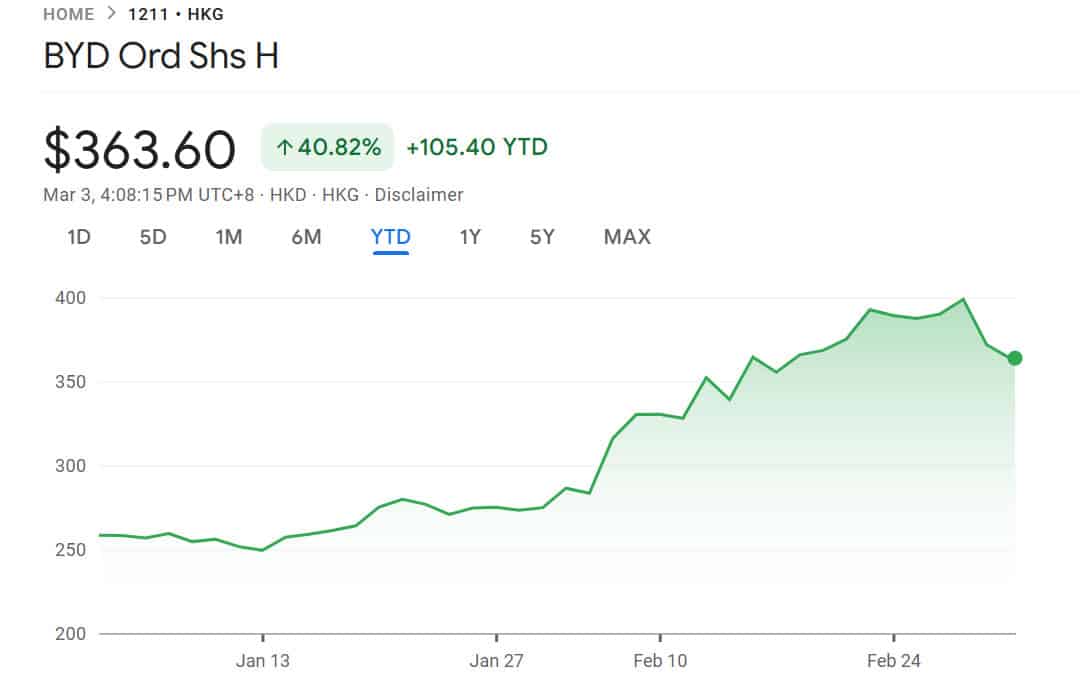
Task: Click the BYD Ord Shs H title
Action: tap(161, 57)
